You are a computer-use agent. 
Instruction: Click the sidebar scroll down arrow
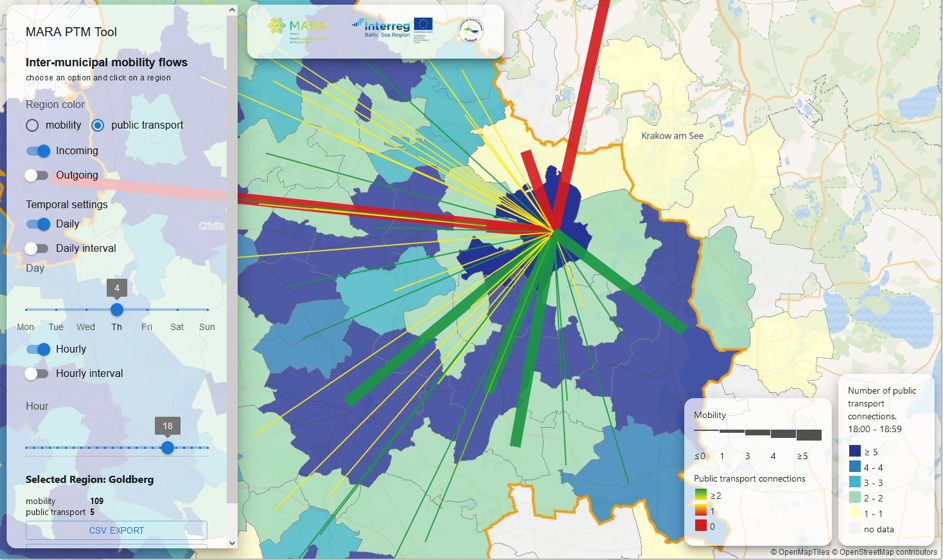coord(232,543)
